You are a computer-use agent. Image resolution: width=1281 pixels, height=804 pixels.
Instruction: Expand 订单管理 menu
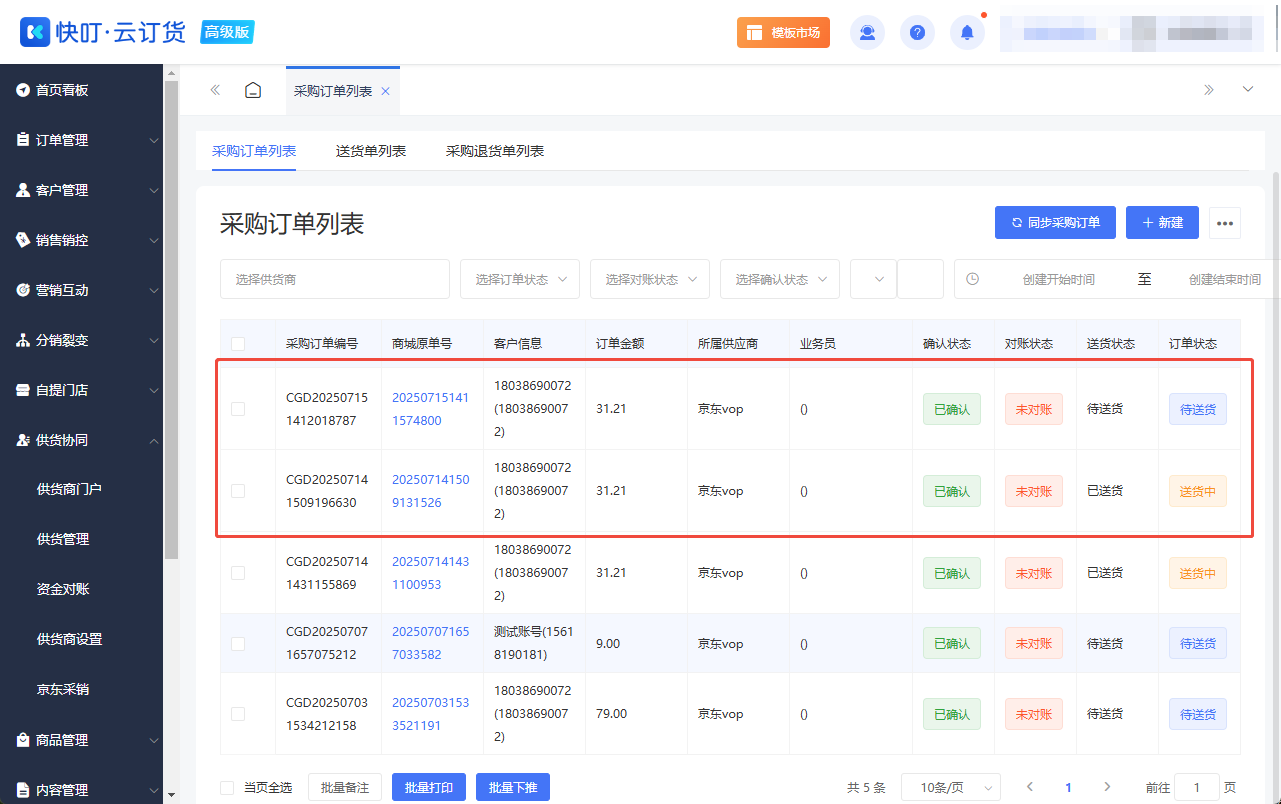coord(81,140)
